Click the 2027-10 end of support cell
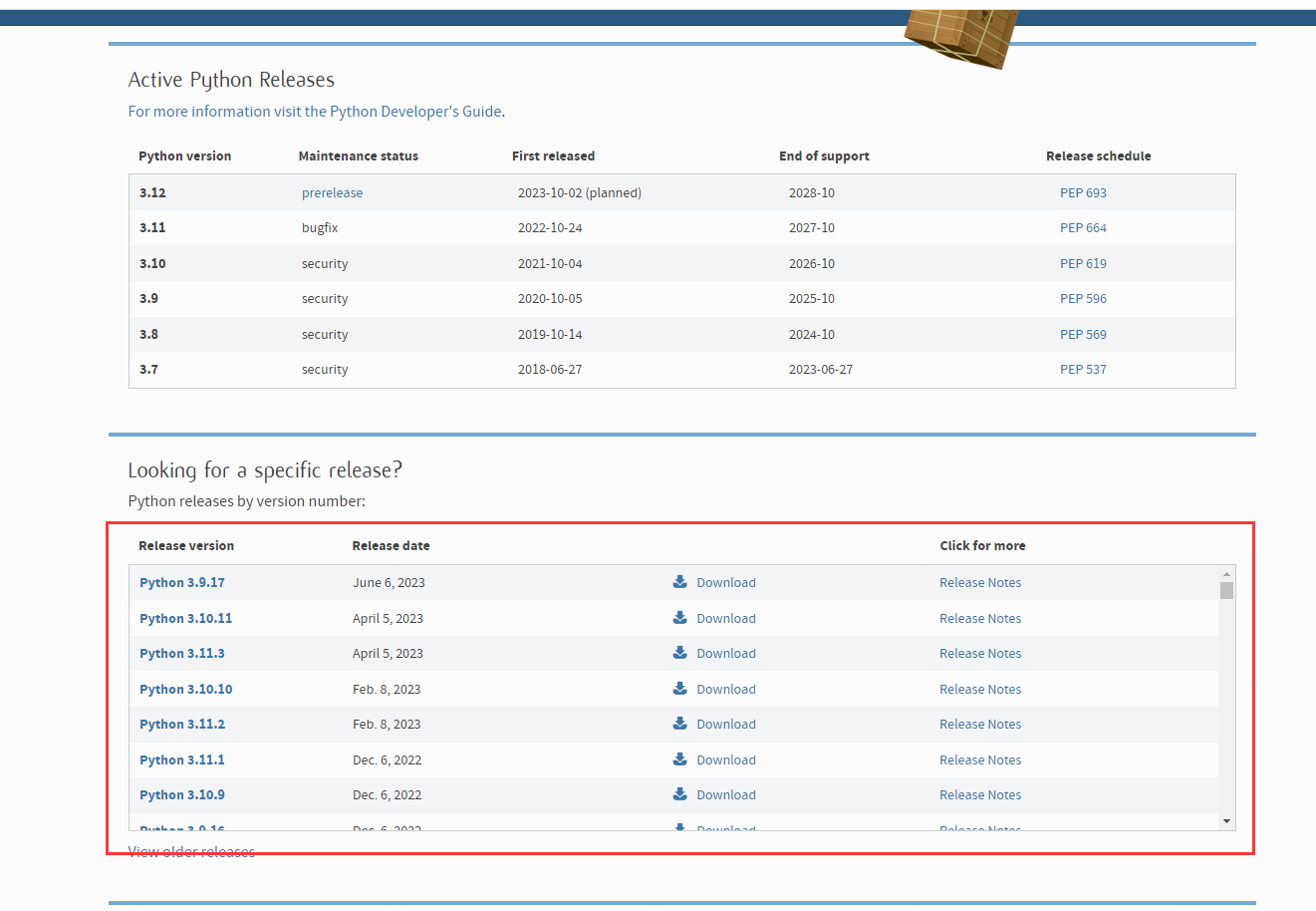 812,228
